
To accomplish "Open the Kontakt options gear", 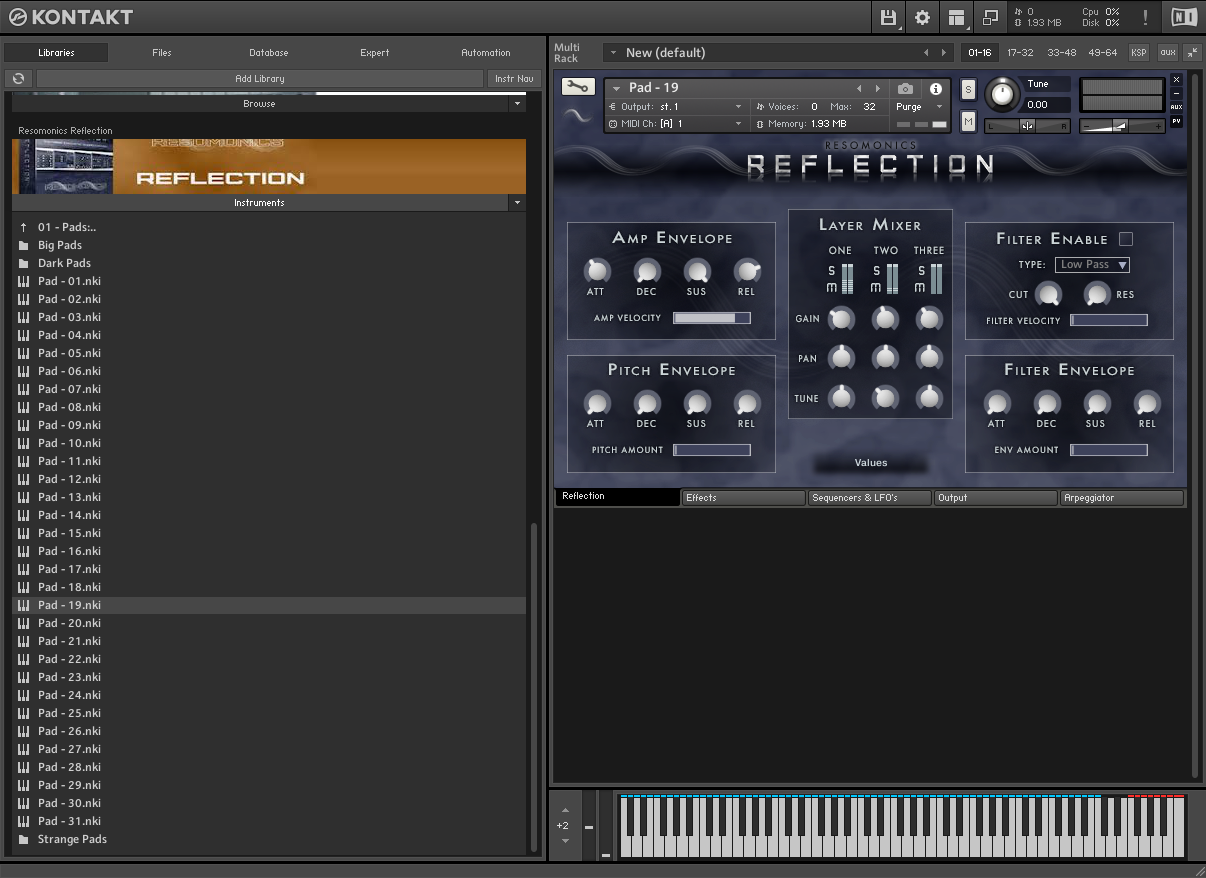I will coord(922,17).
